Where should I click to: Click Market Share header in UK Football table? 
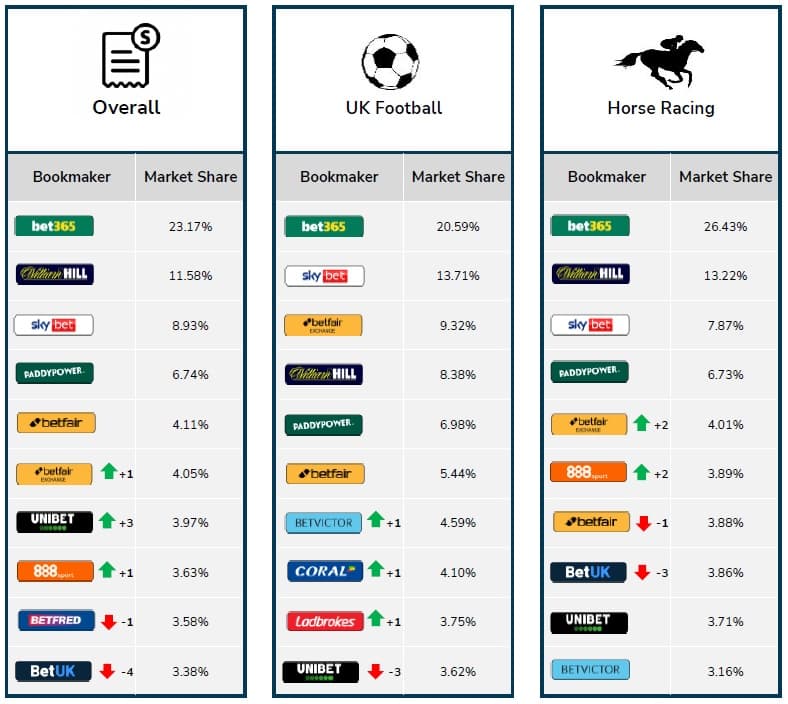click(x=458, y=177)
